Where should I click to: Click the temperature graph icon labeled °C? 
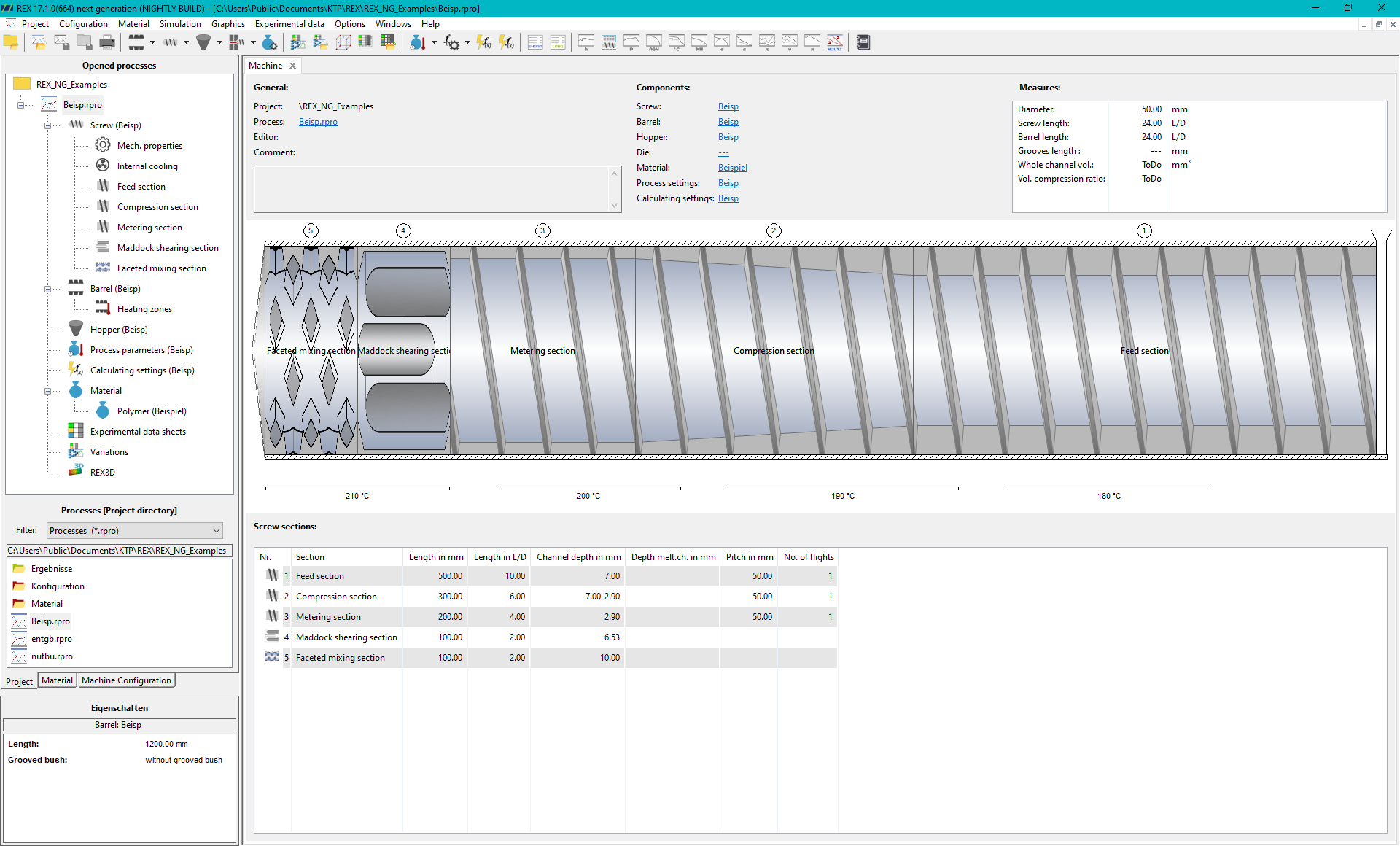(677, 42)
